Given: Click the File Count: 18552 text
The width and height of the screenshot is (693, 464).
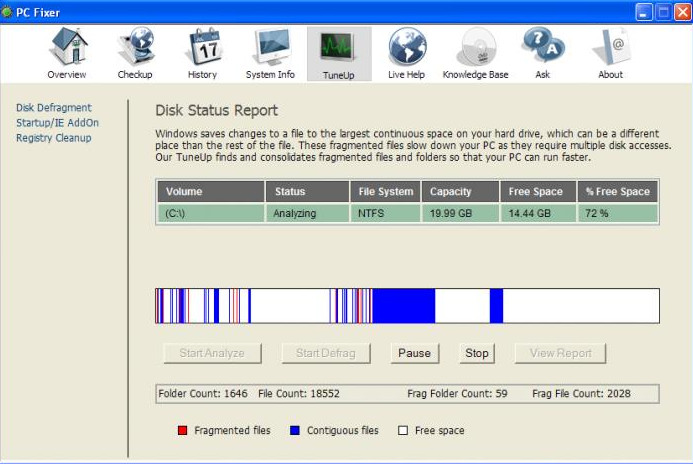Looking at the screenshot, I should coord(299,394).
